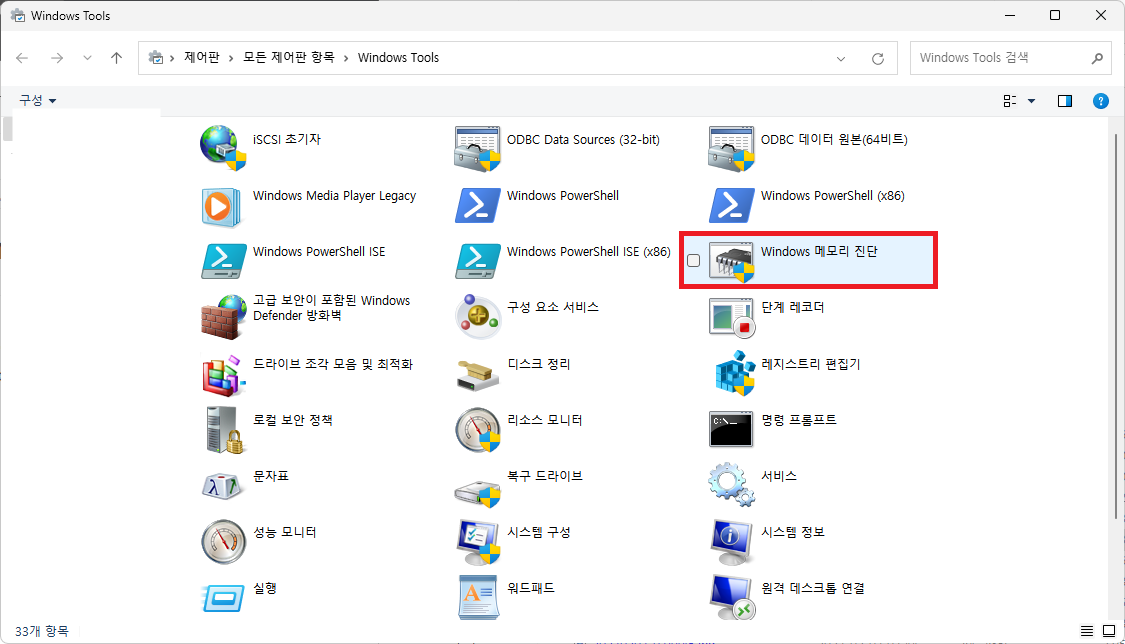Viewport: 1125px width, 644px height.
Task: Select the Windows PowerShell icon
Action: 477,206
